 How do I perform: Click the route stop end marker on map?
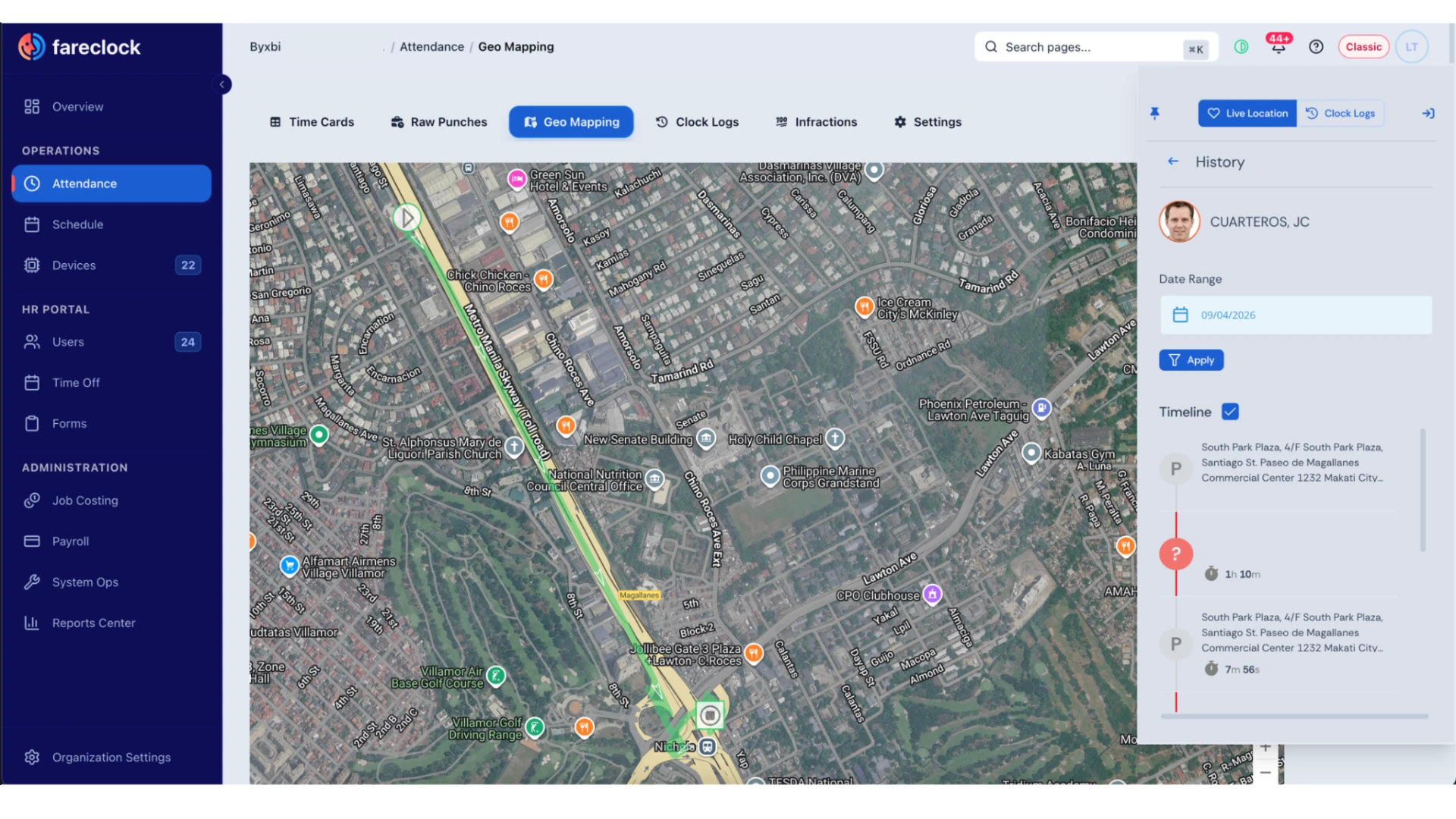(710, 715)
